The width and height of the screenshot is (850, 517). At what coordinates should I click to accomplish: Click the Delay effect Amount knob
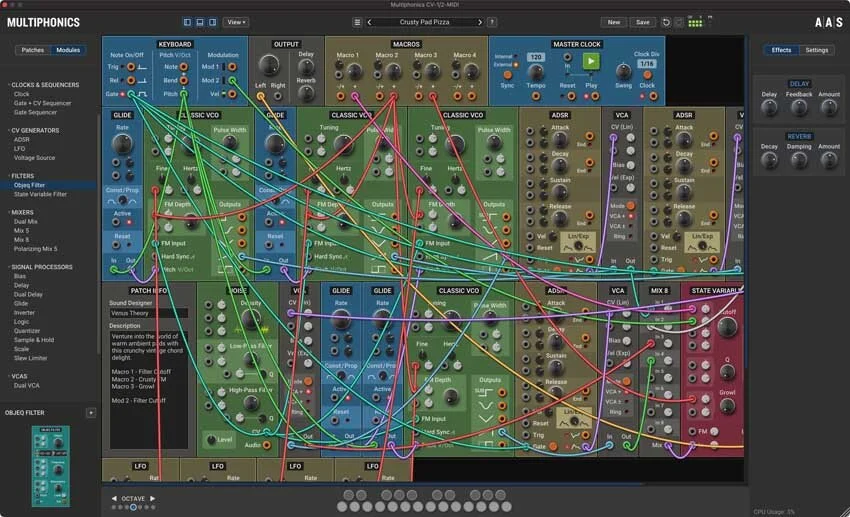coord(828,108)
